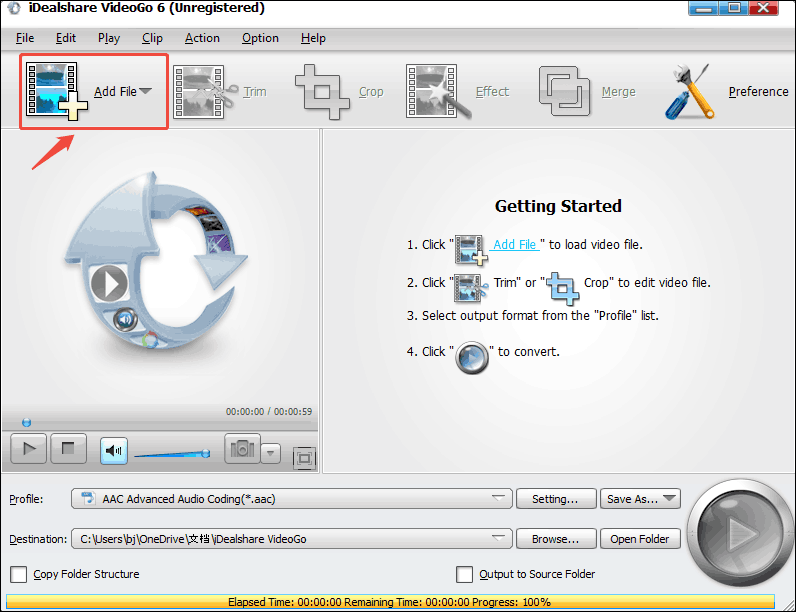Click the large play icon in preview logo
Viewport: 796px width, 612px height.
109,283
